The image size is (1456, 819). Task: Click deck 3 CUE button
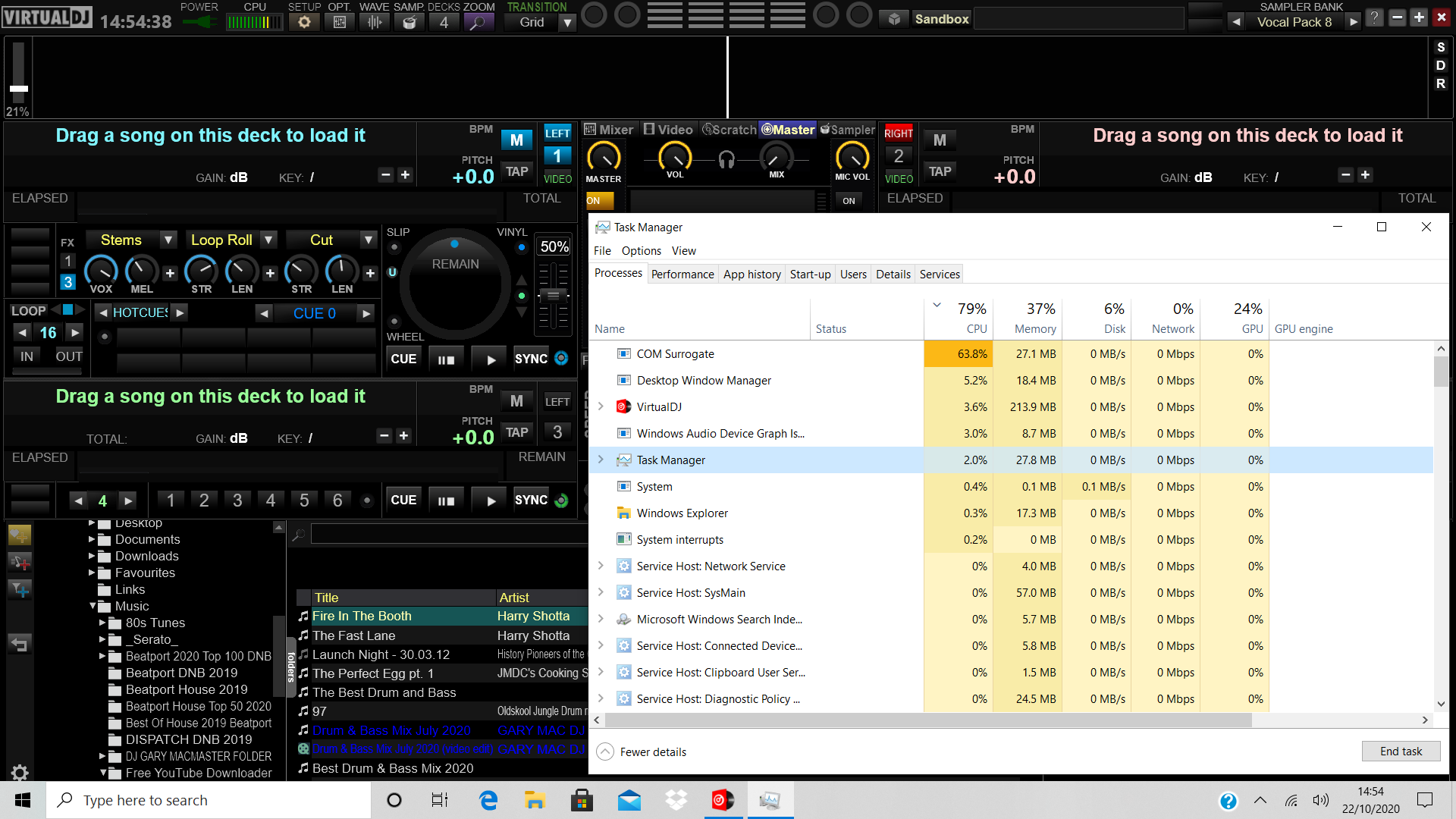(x=403, y=500)
